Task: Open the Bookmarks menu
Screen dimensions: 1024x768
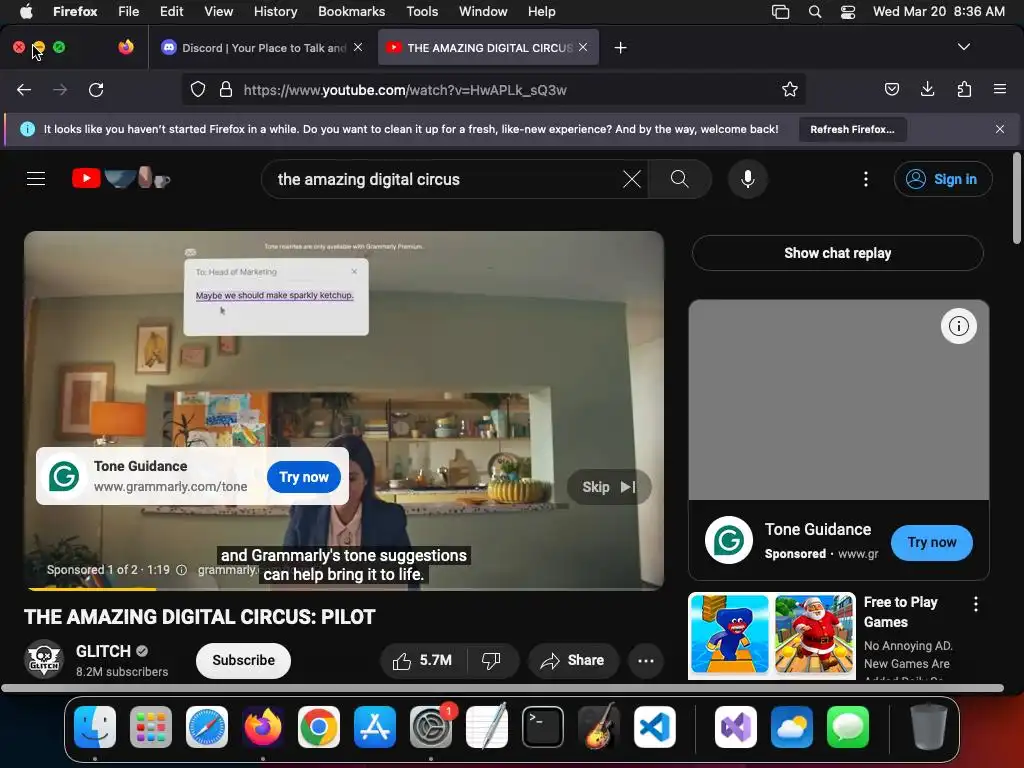Action: pyautogui.click(x=351, y=12)
